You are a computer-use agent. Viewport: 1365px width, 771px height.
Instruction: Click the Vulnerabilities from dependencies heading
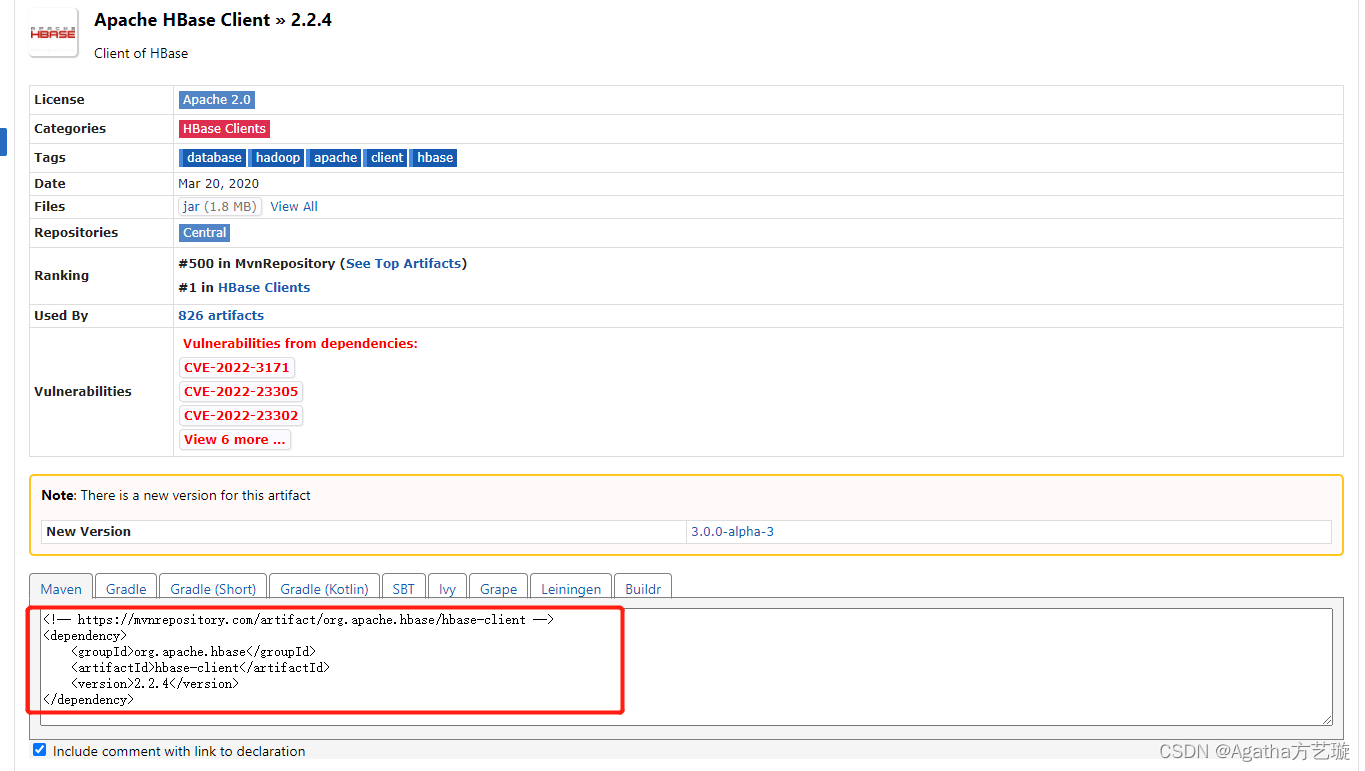tap(300, 344)
